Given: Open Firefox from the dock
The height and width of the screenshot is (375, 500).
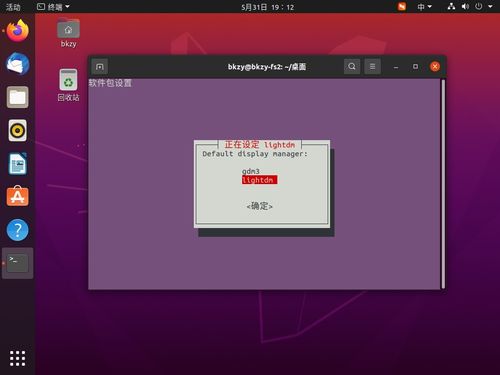Looking at the screenshot, I should click(x=18, y=31).
